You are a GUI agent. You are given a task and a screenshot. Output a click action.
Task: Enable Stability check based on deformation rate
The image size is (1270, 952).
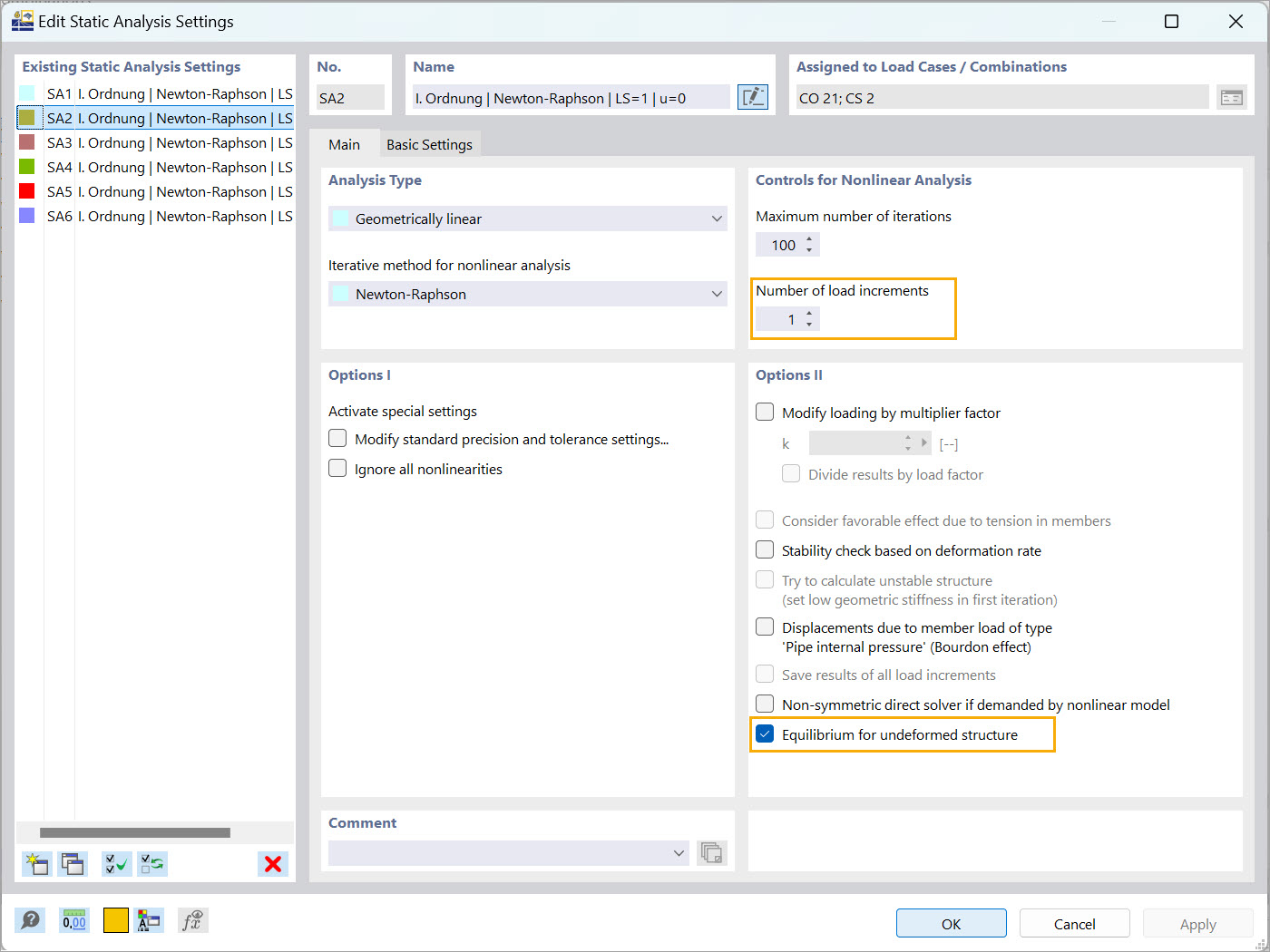coord(765,549)
